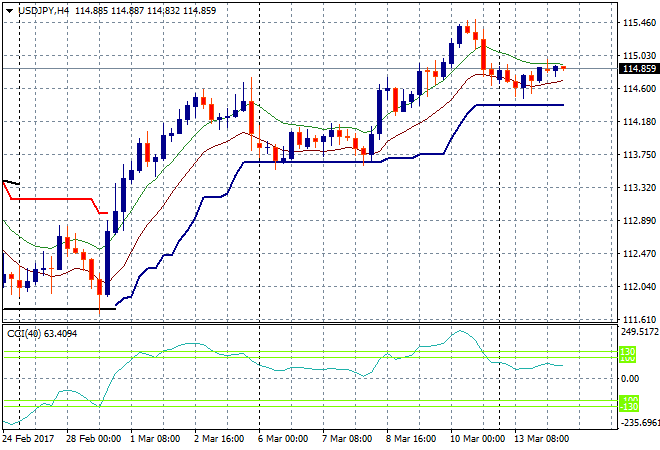
Task: Click the 8 Mar 16:00 time label
Action: [411, 439]
